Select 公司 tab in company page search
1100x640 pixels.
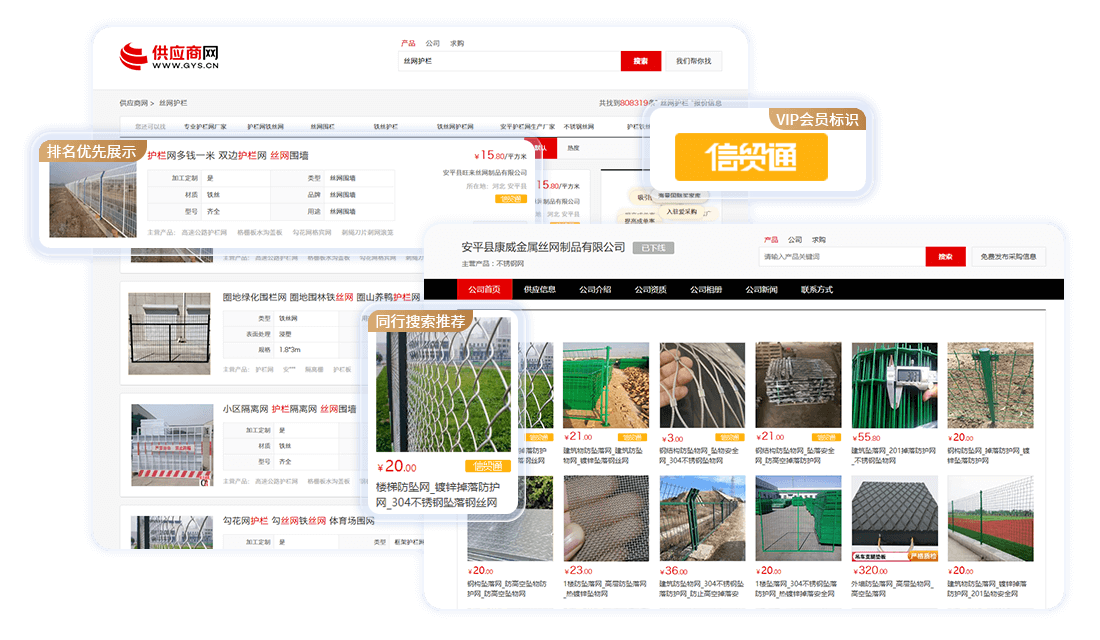tap(794, 240)
